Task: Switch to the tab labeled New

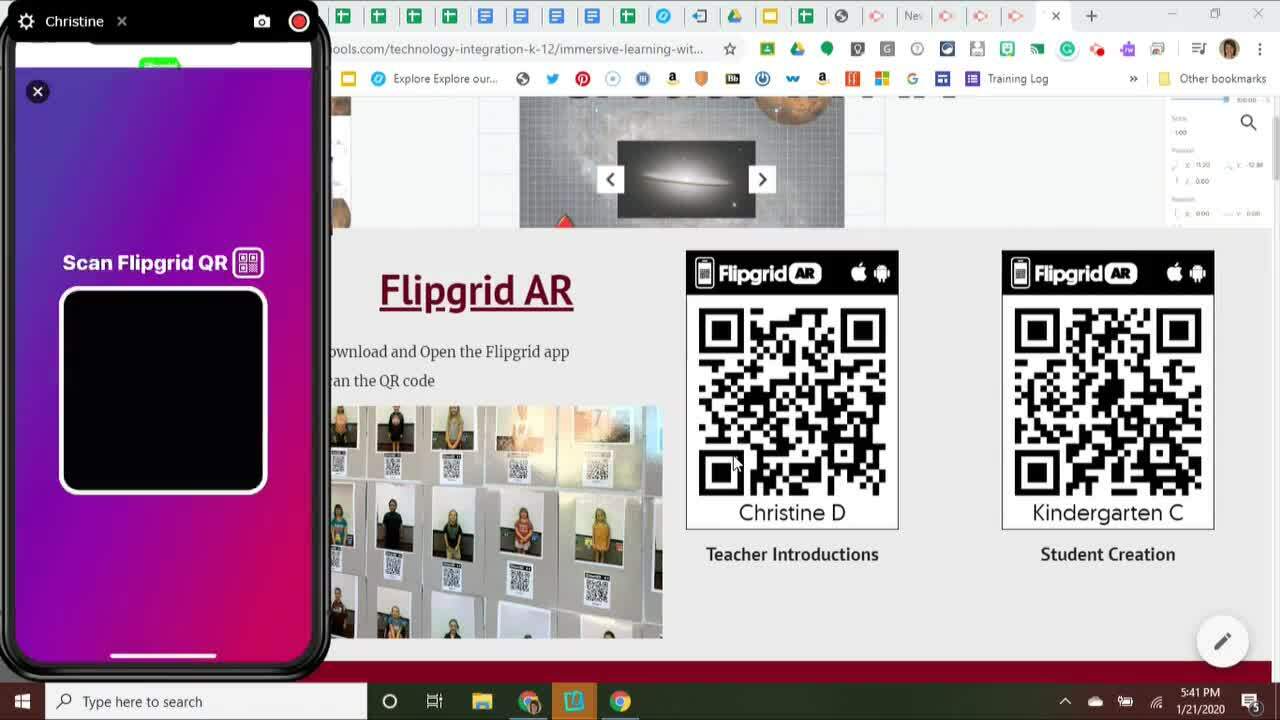Action: point(912,16)
